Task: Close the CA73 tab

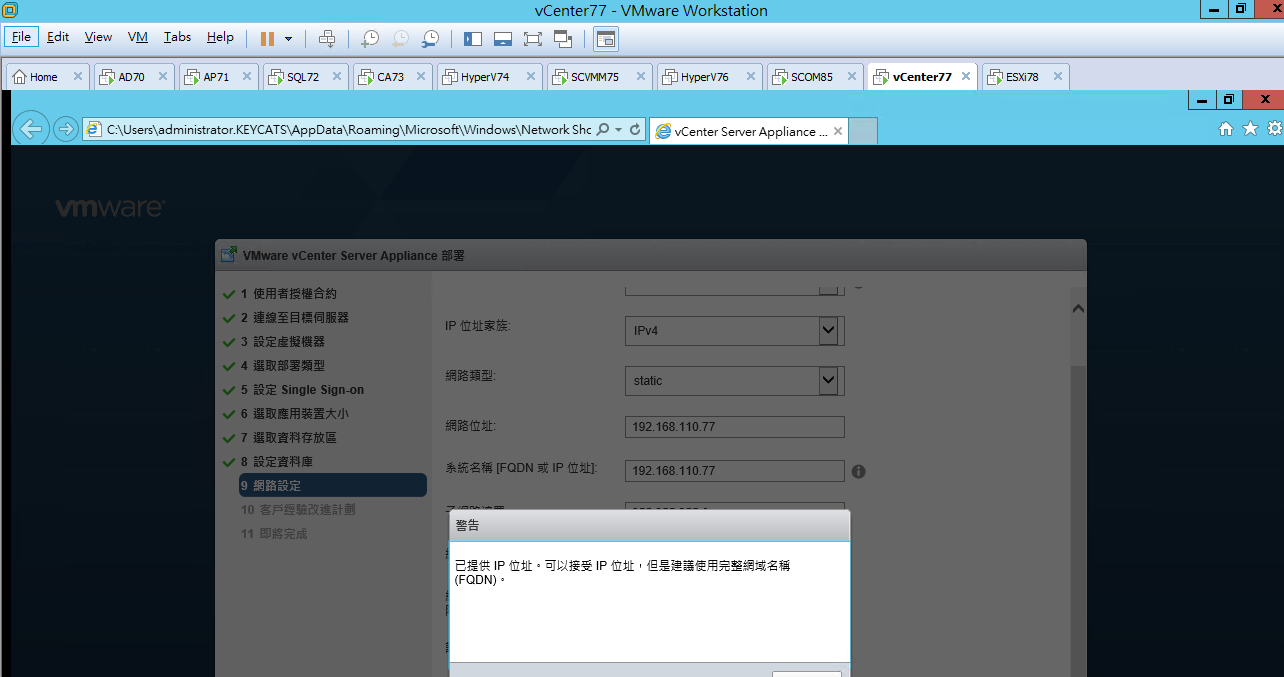Action: point(421,77)
